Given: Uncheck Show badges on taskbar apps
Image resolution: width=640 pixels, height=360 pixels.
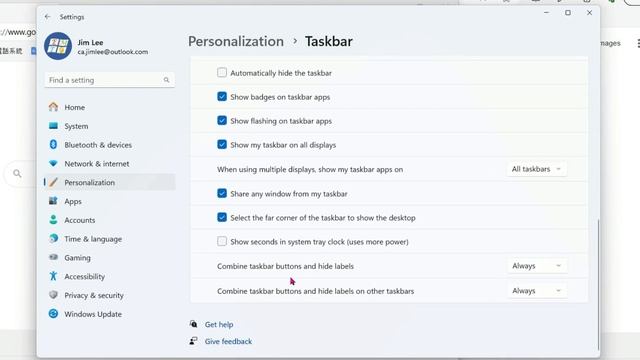Looking at the screenshot, I should click(x=222, y=97).
